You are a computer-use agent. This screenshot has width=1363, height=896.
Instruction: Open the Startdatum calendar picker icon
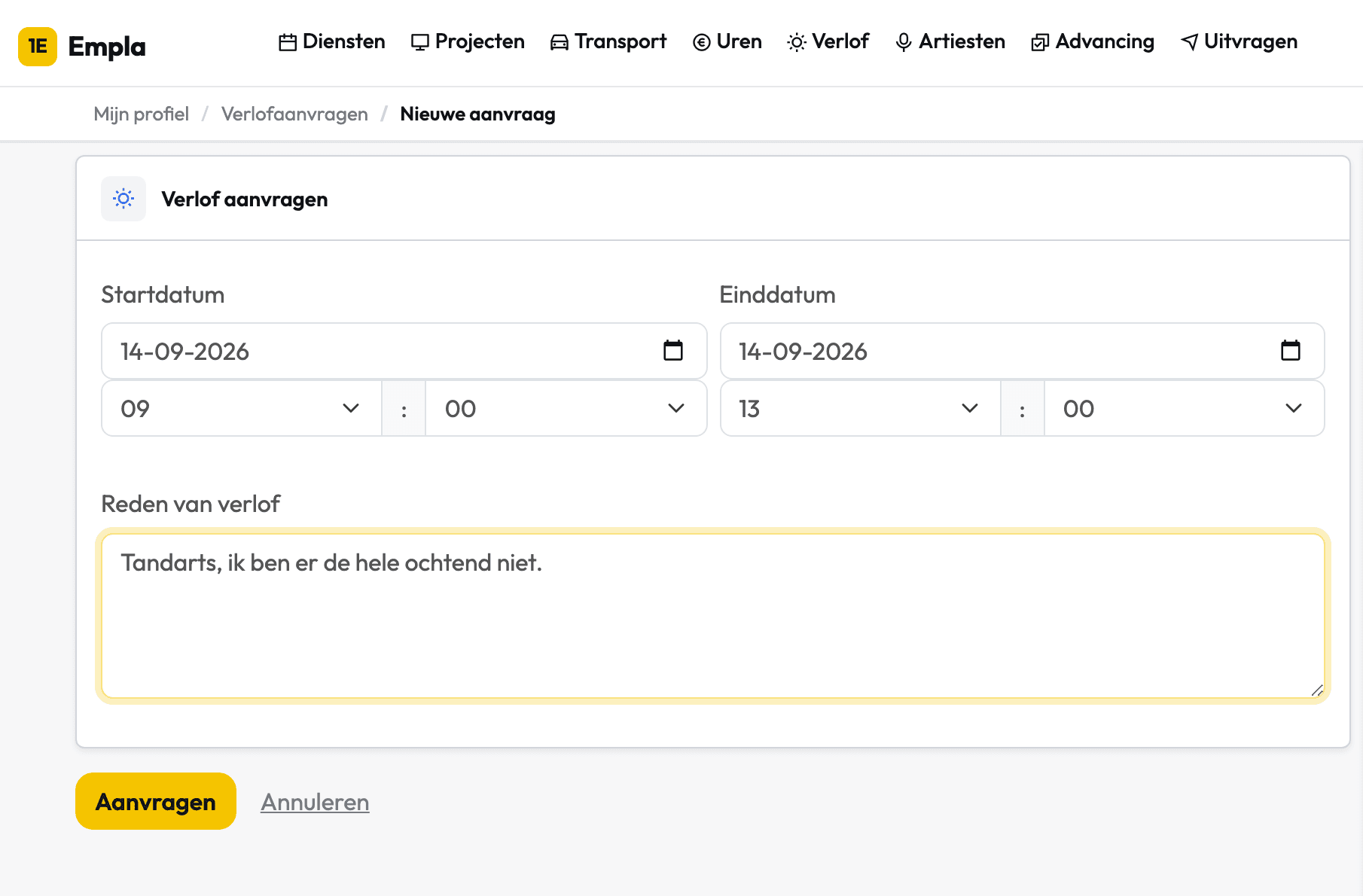click(673, 350)
